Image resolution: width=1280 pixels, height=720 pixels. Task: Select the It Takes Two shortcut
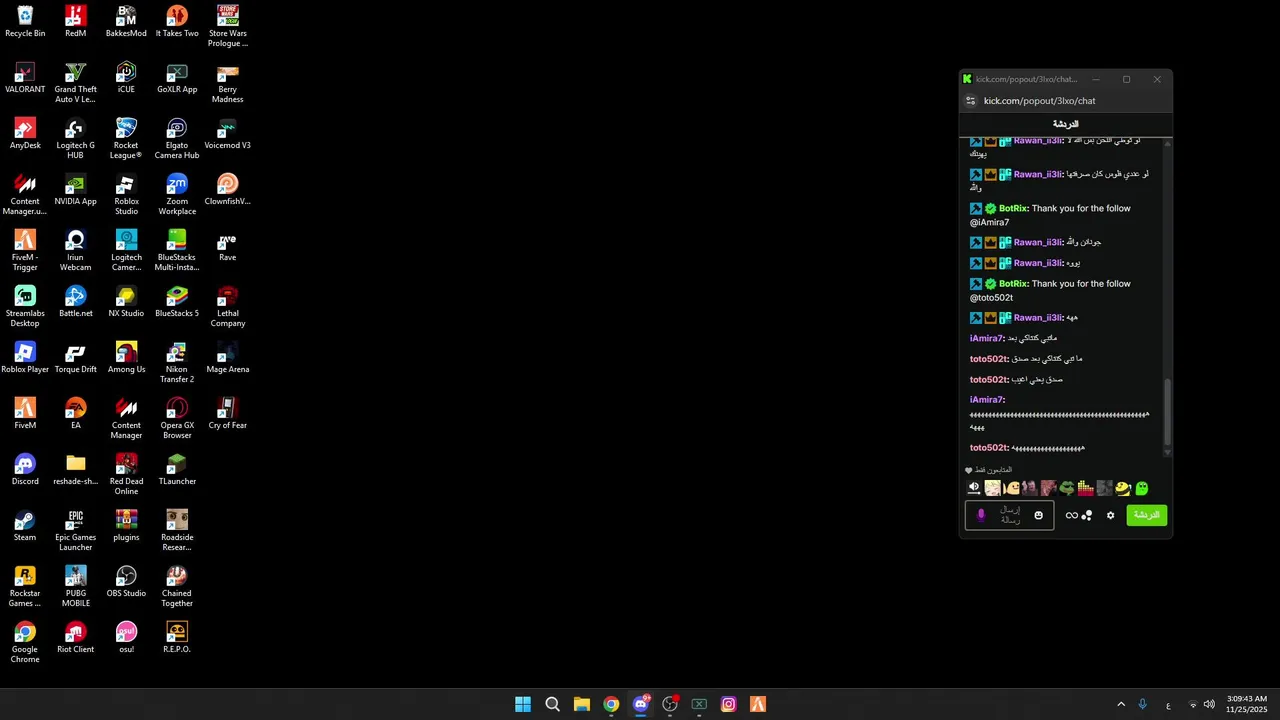(x=177, y=22)
